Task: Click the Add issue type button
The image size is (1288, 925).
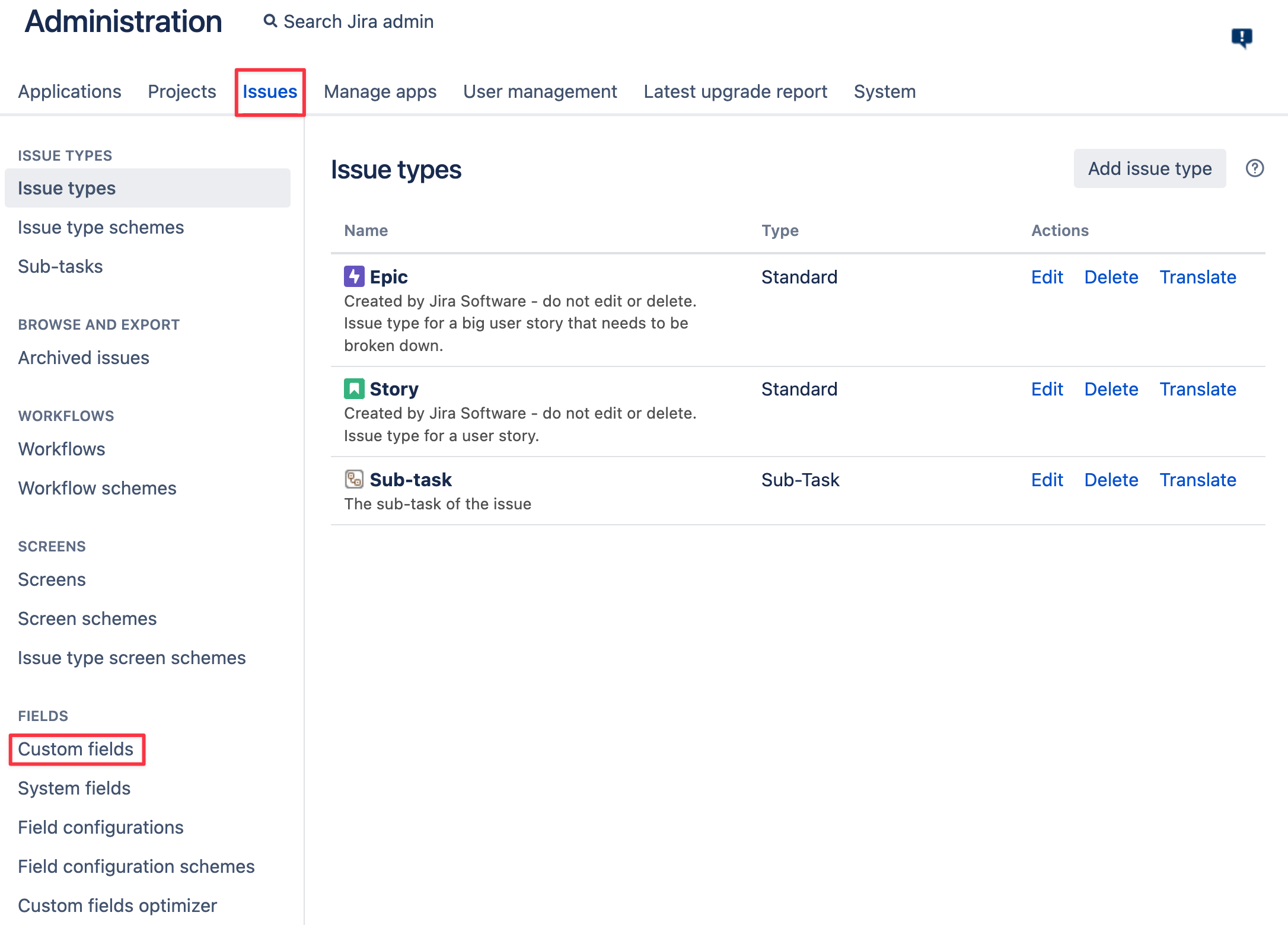Action: (x=1149, y=168)
